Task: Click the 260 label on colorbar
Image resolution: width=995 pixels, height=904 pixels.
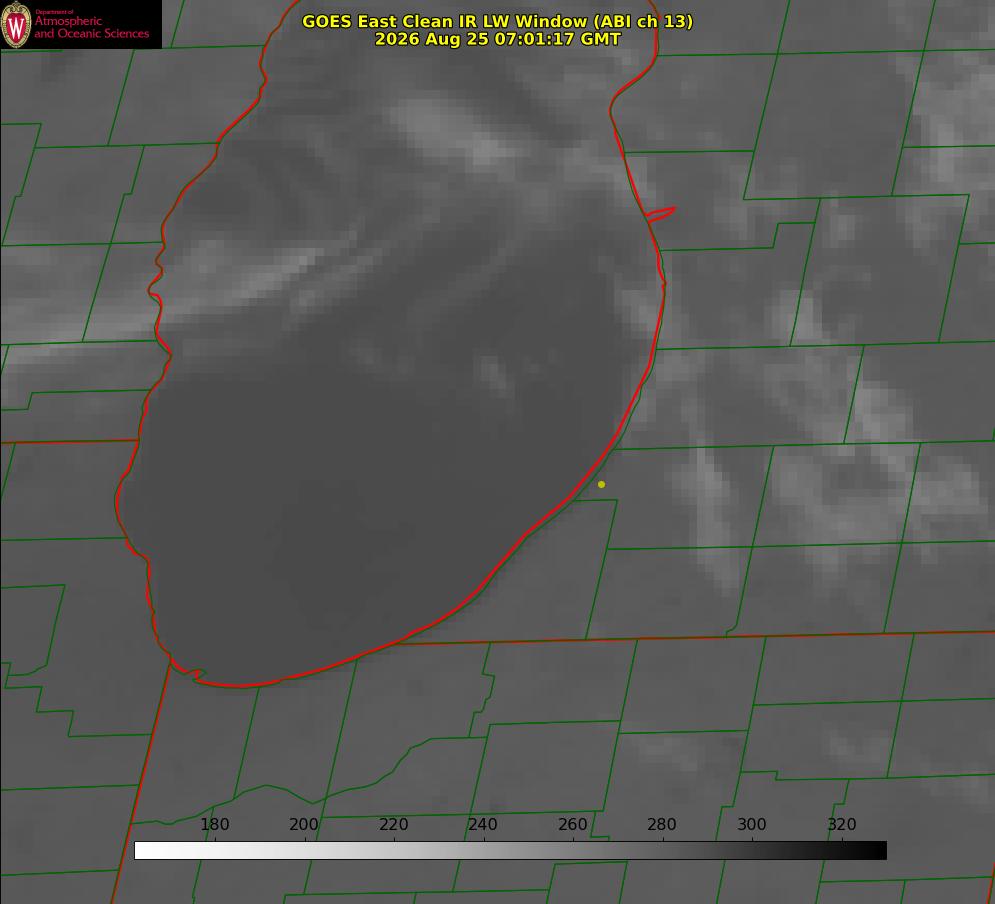Action: point(572,824)
